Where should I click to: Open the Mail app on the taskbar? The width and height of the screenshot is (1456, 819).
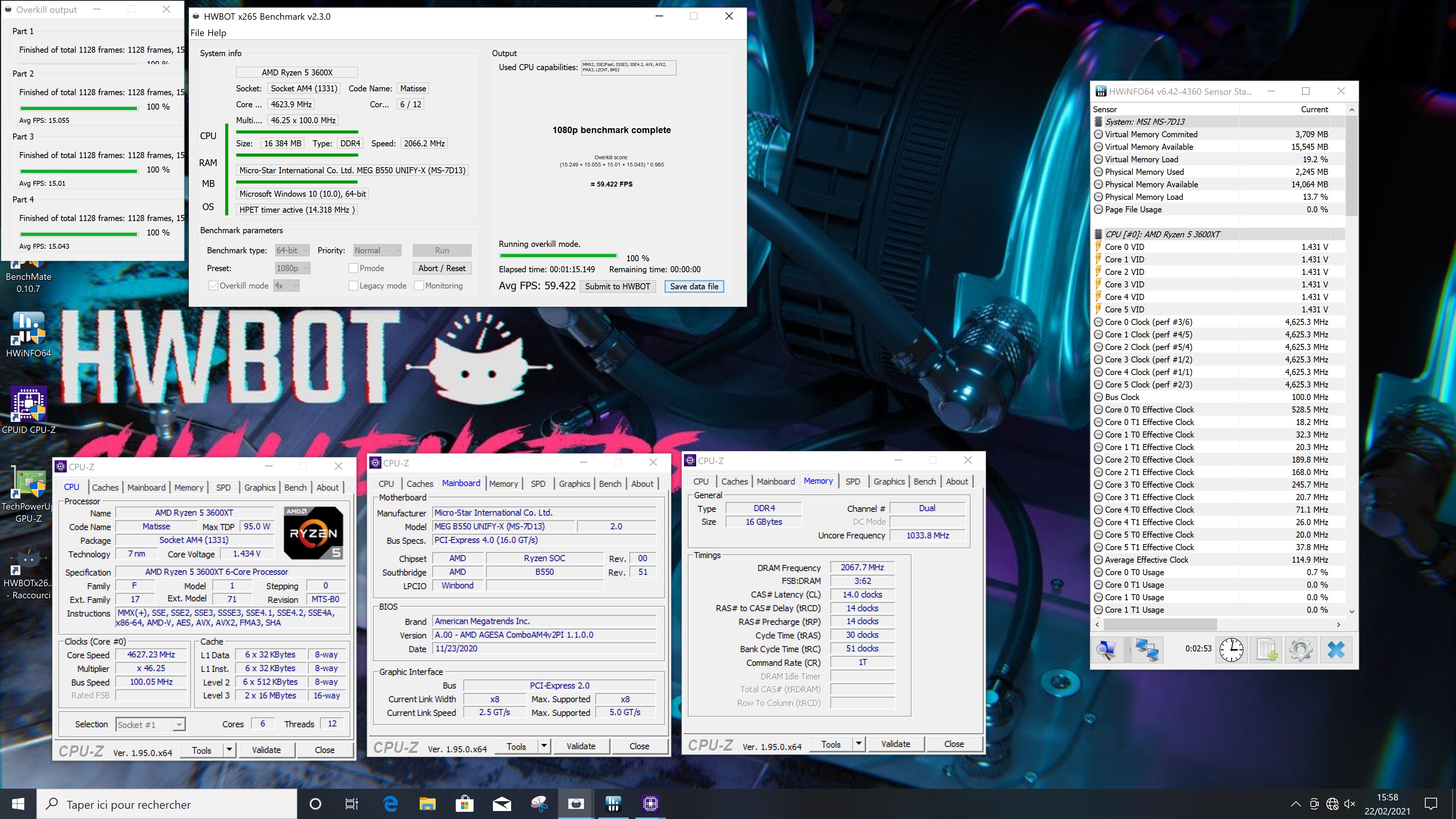click(x=502, y=804)
